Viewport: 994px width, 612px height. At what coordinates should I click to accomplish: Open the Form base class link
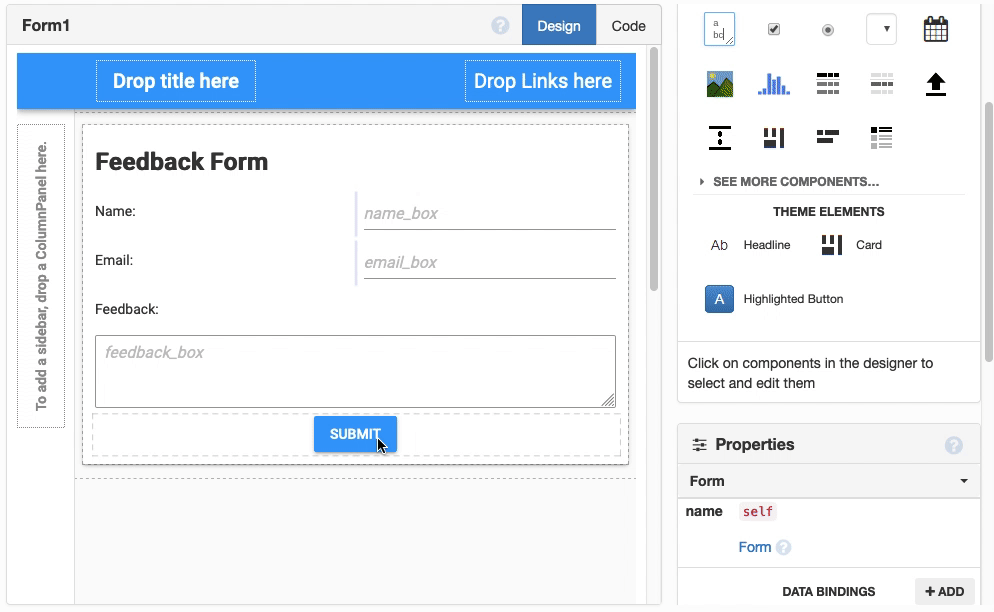(755, 547)
